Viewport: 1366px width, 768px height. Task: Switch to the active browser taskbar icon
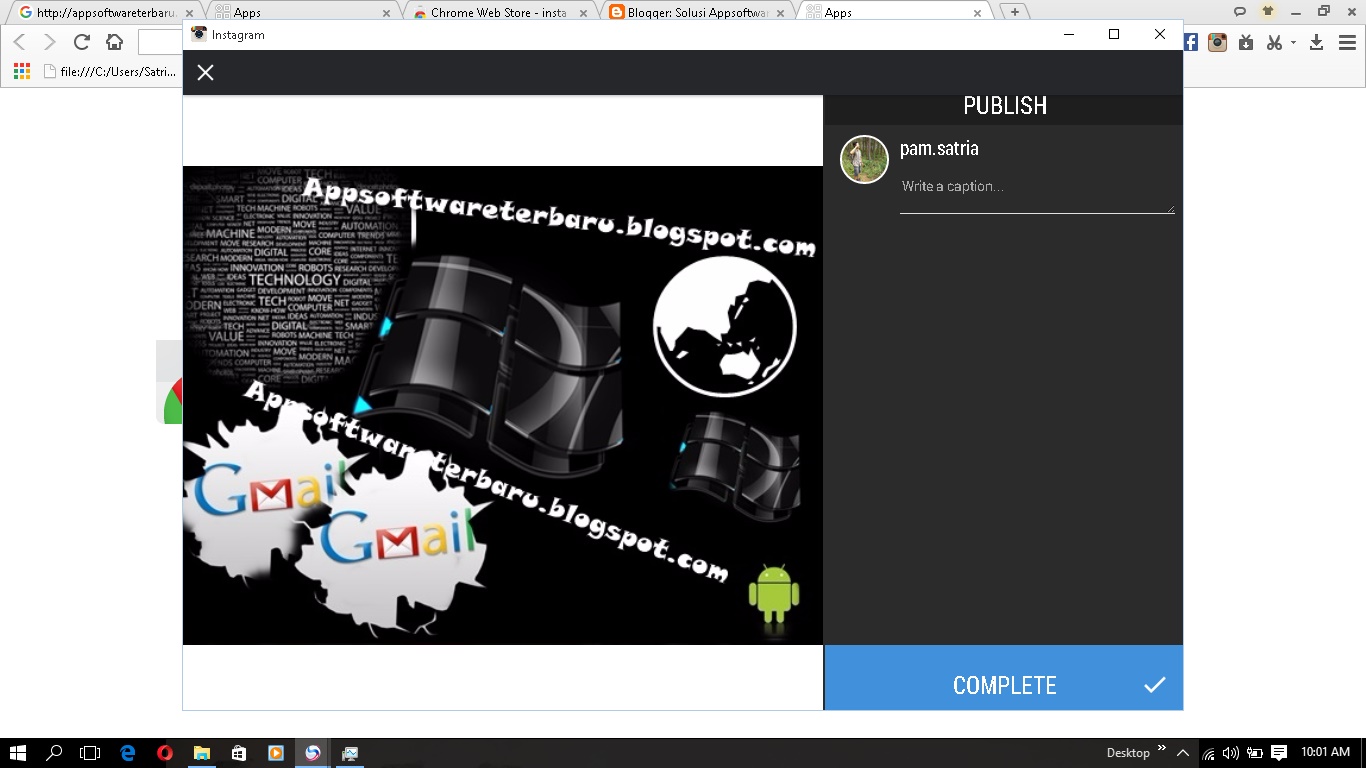click(x=313, y=753)
